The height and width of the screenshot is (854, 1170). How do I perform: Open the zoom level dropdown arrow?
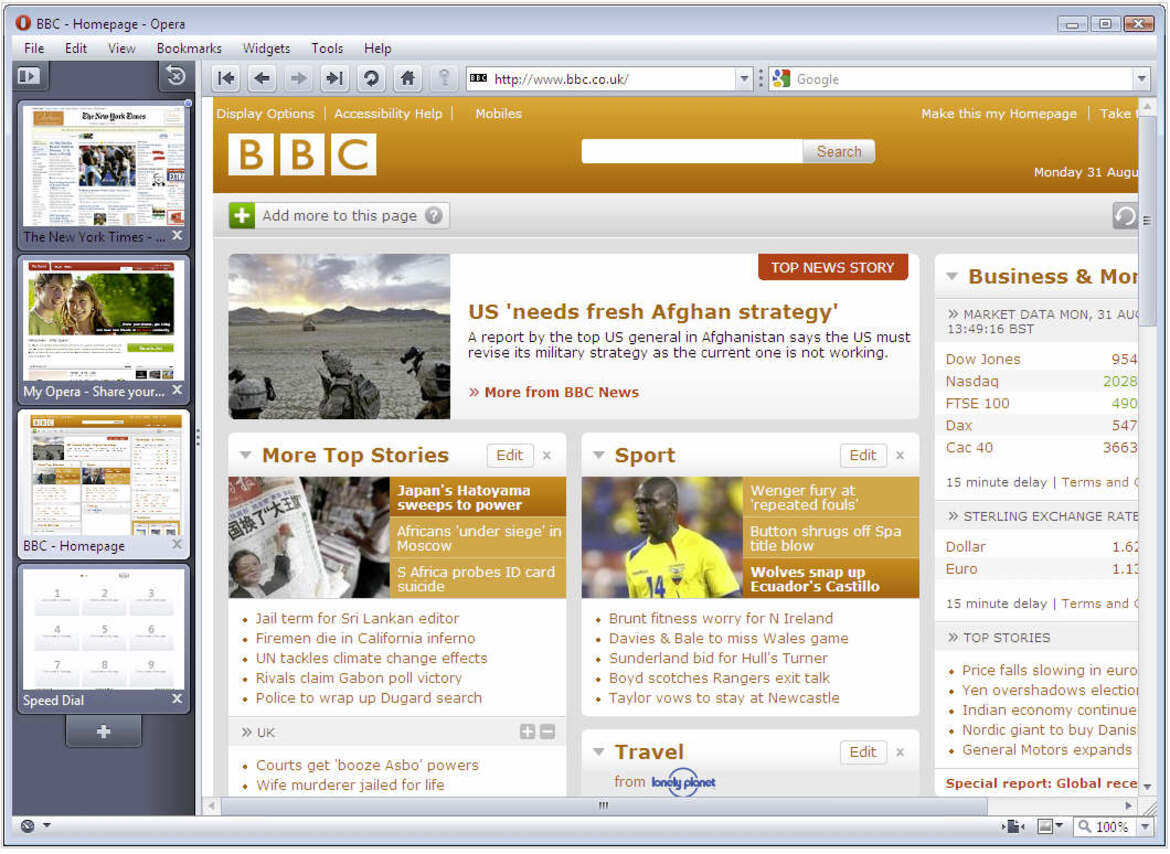coord(1145,826)
